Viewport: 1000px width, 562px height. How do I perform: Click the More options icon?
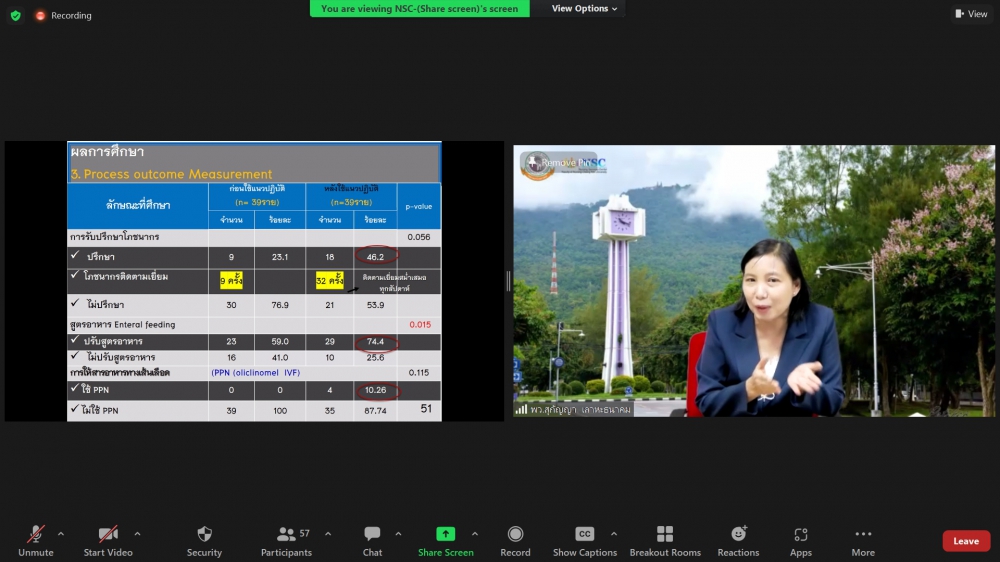tap(863, 535)
